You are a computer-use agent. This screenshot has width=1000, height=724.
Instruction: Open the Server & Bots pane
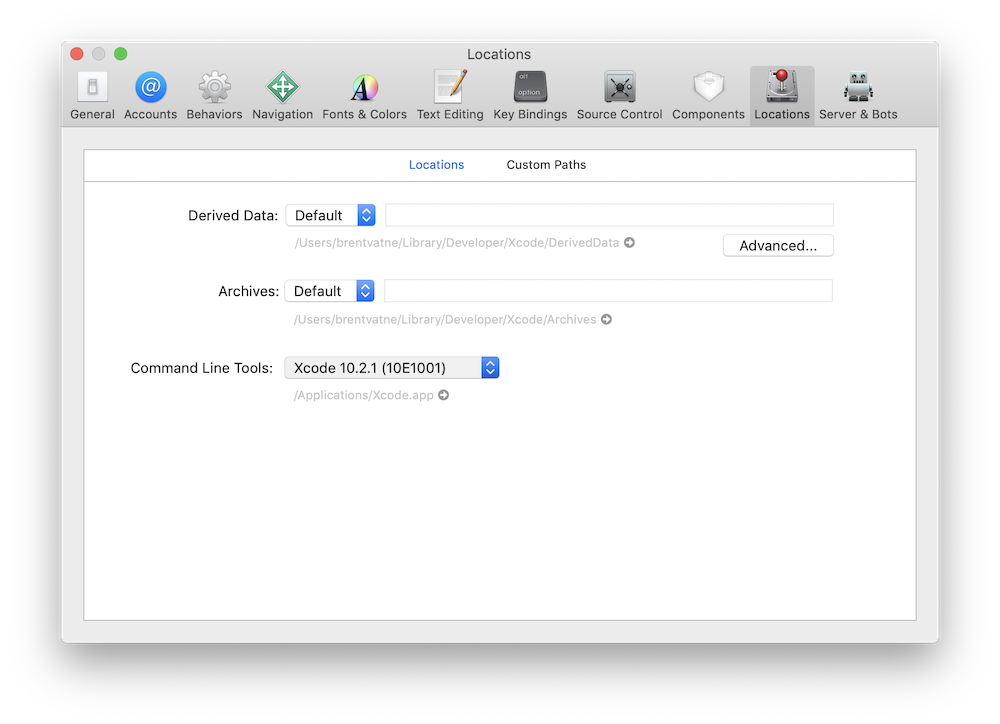[858, 96]
